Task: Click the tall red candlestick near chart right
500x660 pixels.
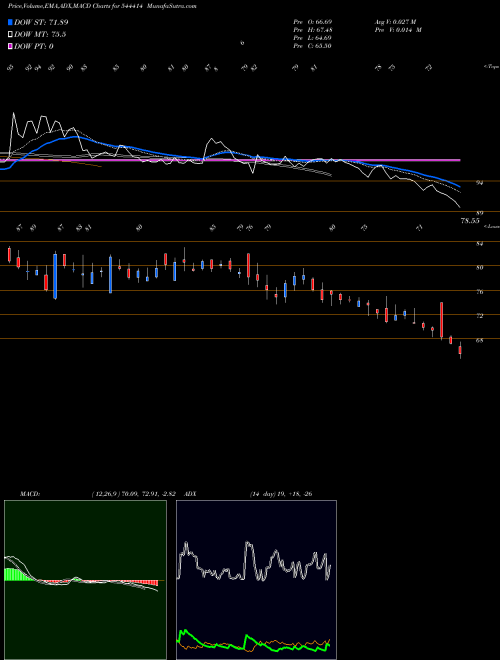Action: point(441,320)
